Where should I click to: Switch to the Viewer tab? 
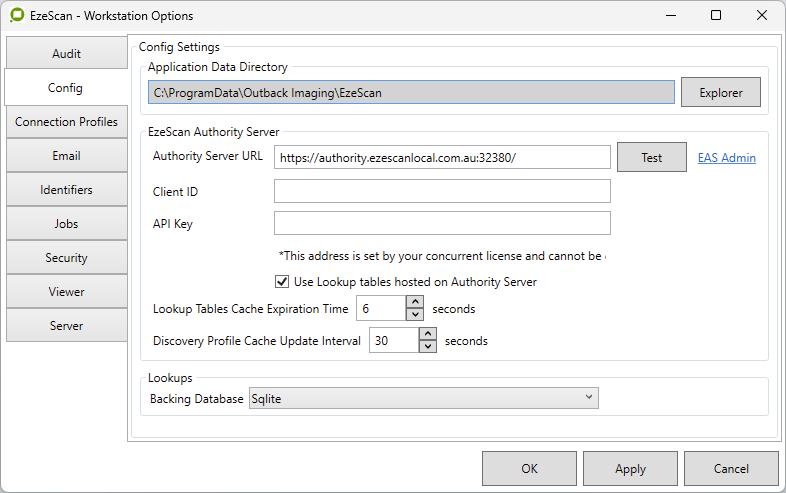coord(67,292)
